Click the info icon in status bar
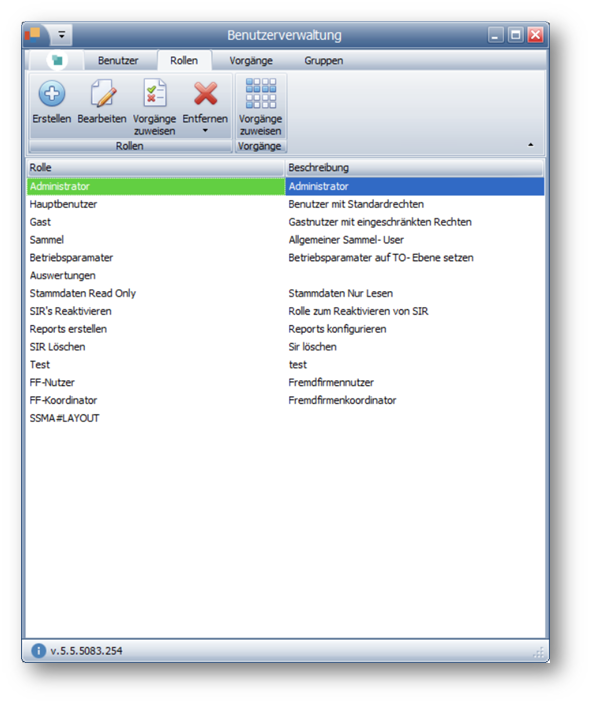Screen dimensions: 592x705 click(x=39, y=651)
